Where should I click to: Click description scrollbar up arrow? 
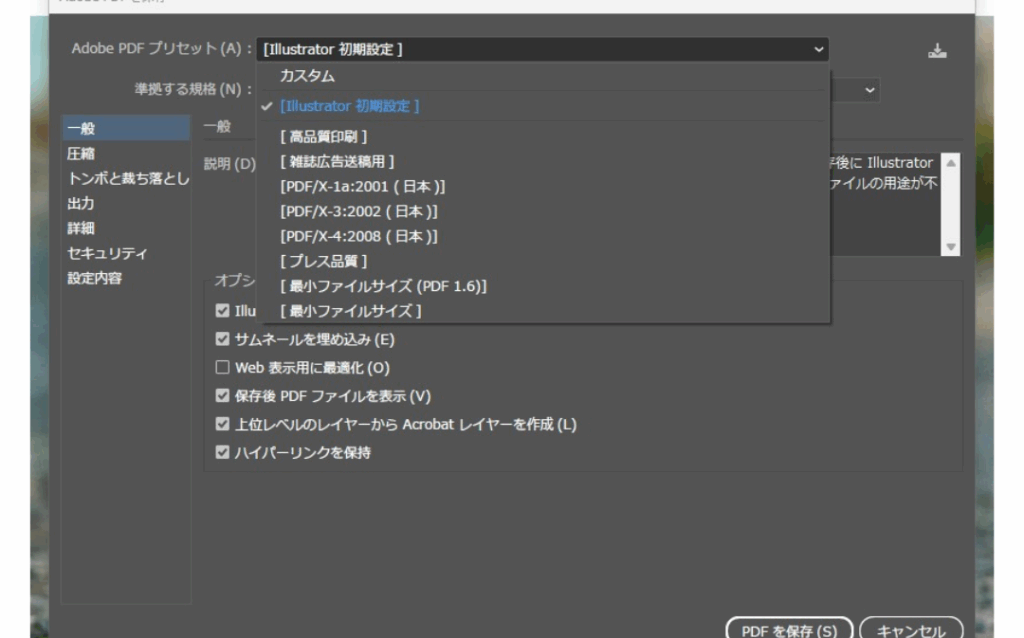951,163
